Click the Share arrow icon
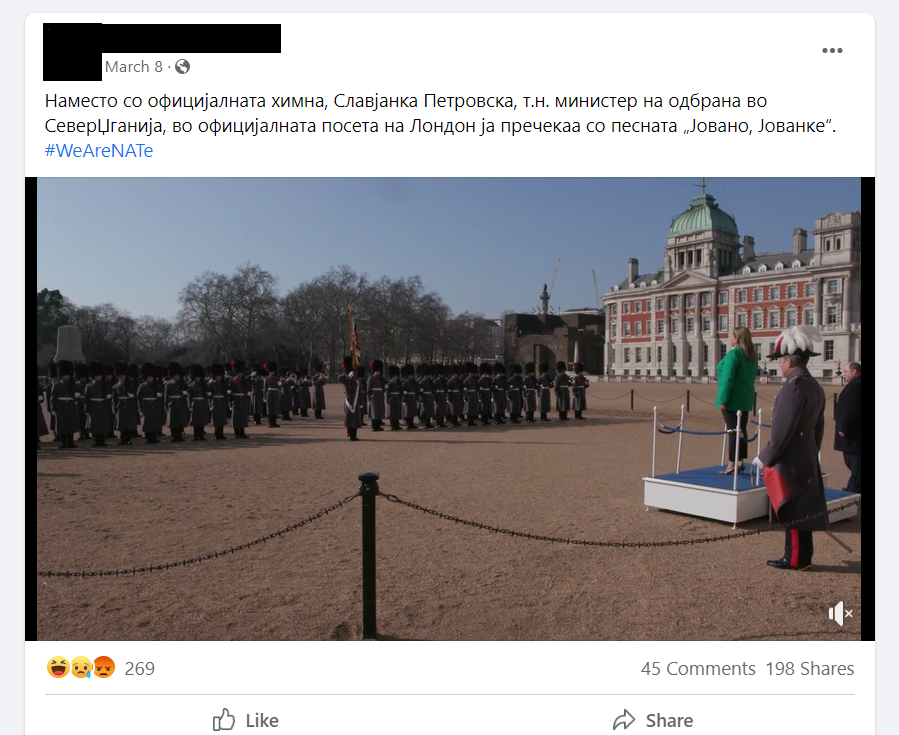Viewport: 899px width, 735px height. point(624,720)
